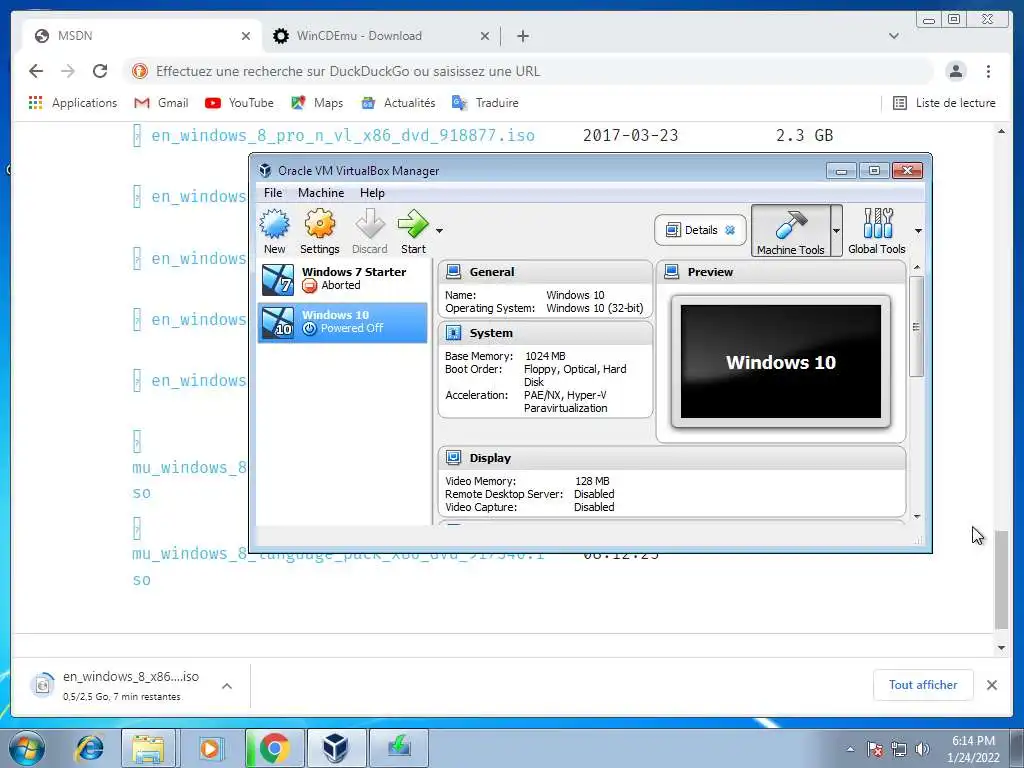Click en_windows_8_pro_n_vl_x86_dvd_918877.iso link
This screenshot has width=1024, height=768.
click(x=343, y=135)
